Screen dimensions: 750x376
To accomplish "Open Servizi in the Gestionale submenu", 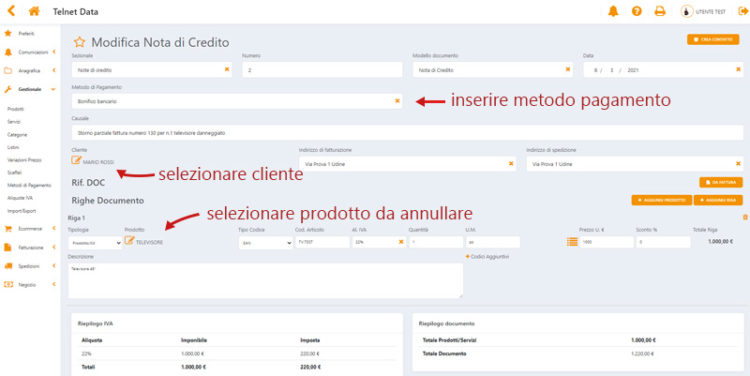I will pos(14,122).
